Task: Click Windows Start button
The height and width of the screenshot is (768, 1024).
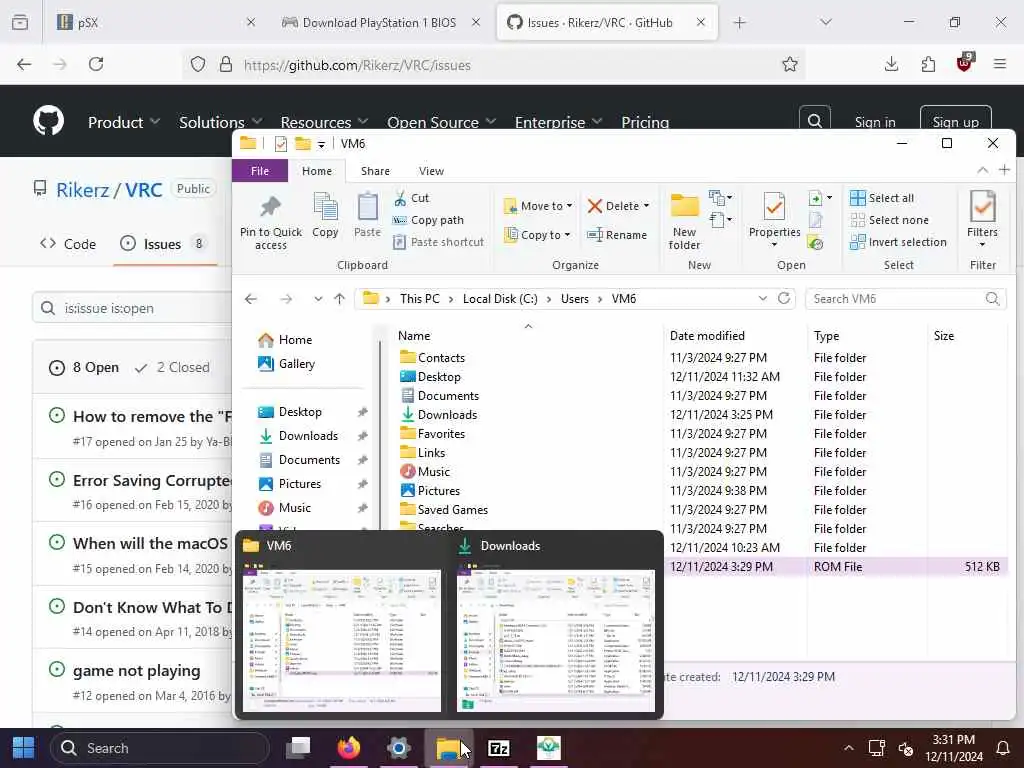Action: pos(24,748)
